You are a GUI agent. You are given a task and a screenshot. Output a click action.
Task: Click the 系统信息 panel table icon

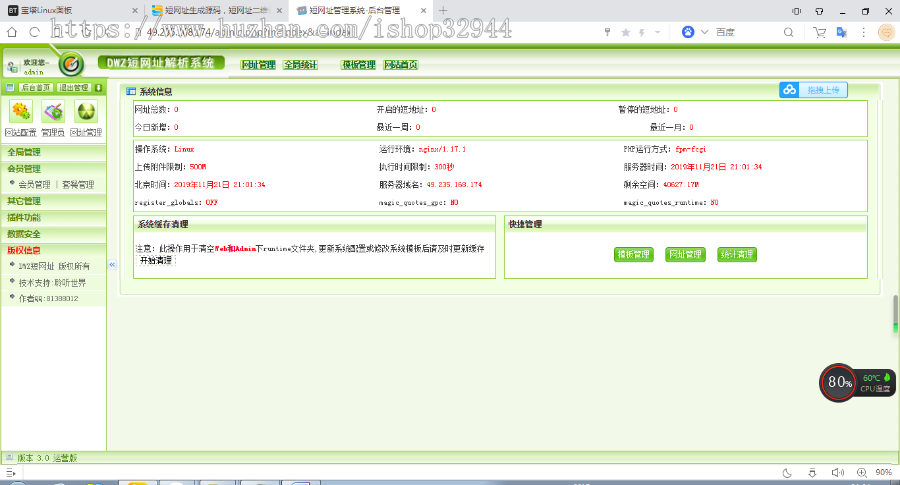[x=131, y=91]
